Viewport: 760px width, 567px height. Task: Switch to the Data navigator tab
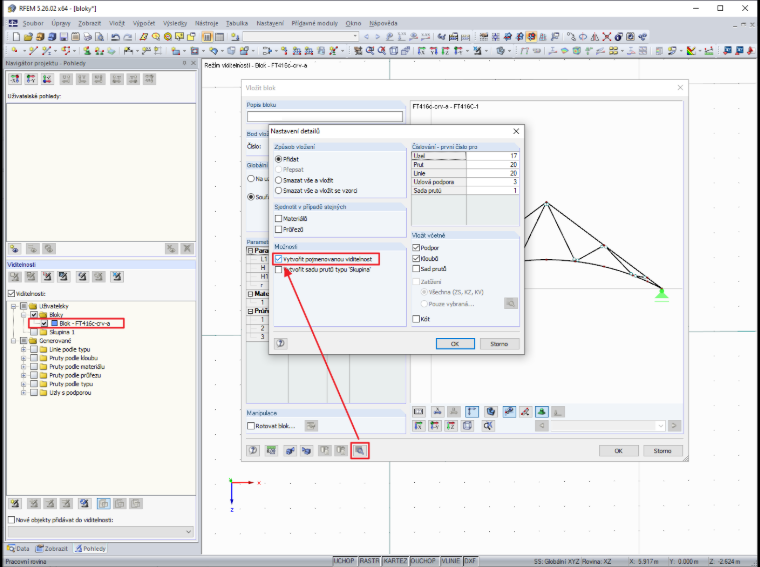tap(18, 549)
